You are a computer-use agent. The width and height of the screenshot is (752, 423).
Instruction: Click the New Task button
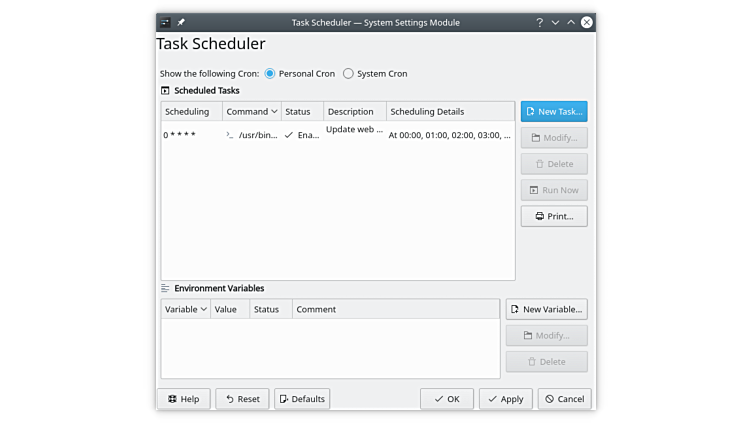click(x=553, y=111)
